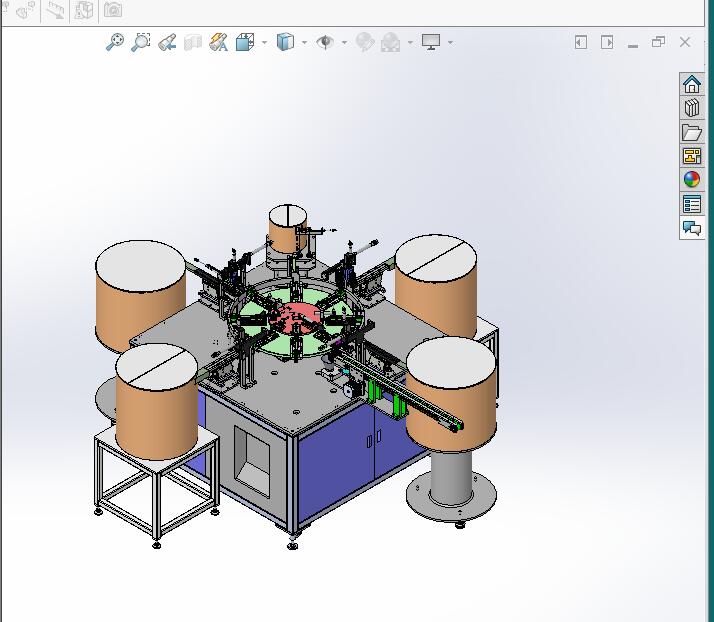This screenshot has width=714, height=622.
Task: Open Appearances, Scenes and Decals tab
Action: 692,179
